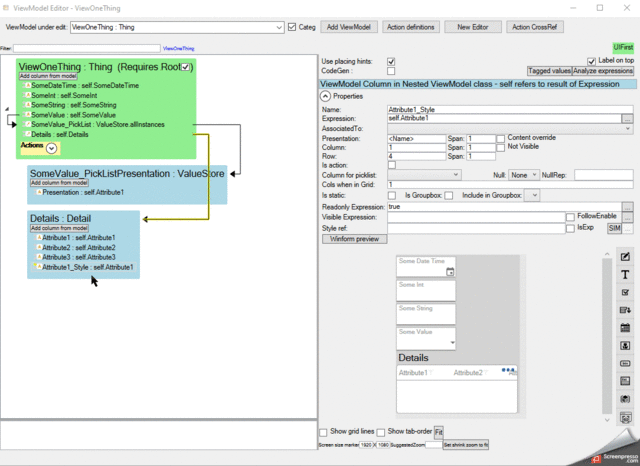Click the preview panel vertical scrollbar

click(x=607, y=335)
